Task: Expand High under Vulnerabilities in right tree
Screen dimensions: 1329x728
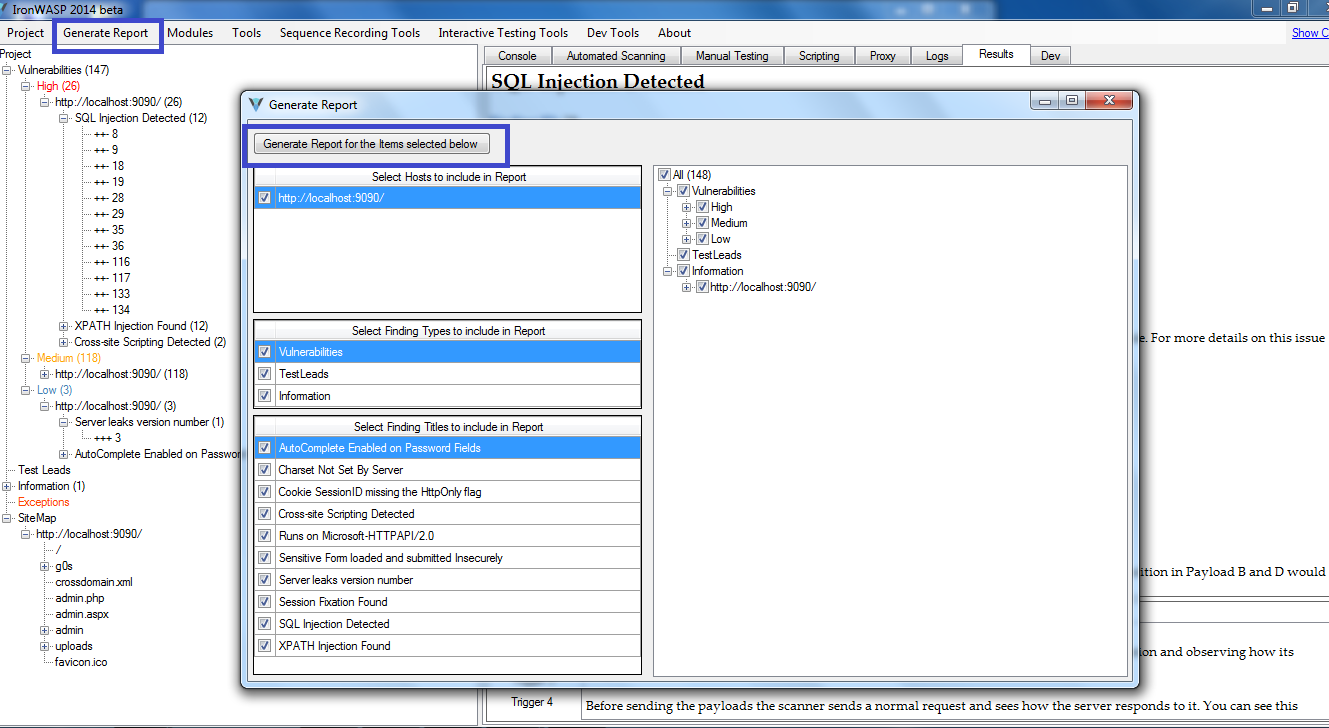Action: [x=684, y=206]
